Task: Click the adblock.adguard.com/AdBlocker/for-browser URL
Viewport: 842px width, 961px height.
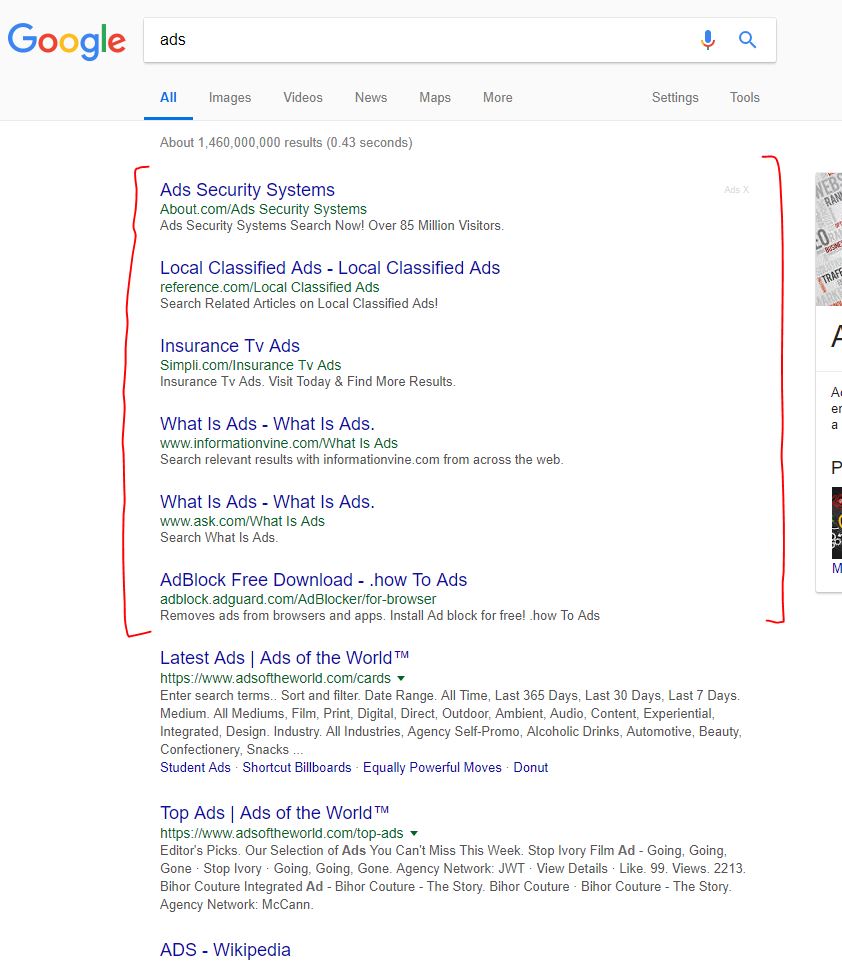Action: 298,599
